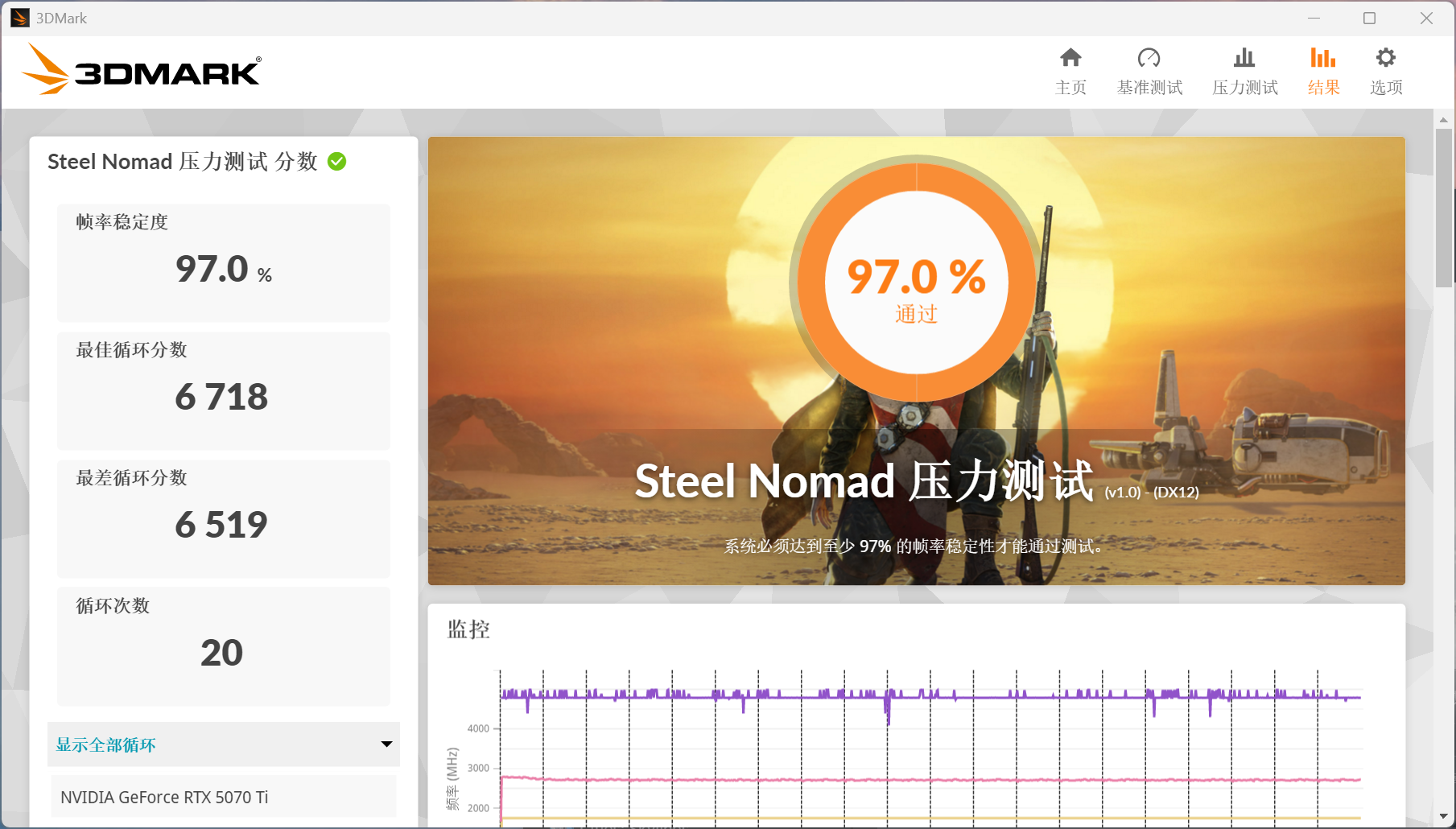This screenshot has height=829, width=1456.
Task: Maximize the 3DMark window
Action: pos(1369,18)
